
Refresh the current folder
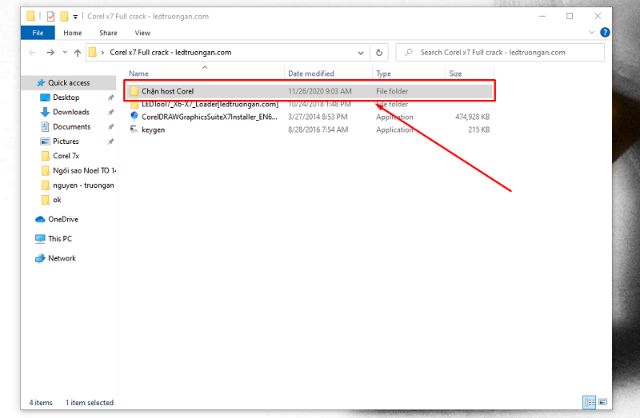tap(379, 53)
